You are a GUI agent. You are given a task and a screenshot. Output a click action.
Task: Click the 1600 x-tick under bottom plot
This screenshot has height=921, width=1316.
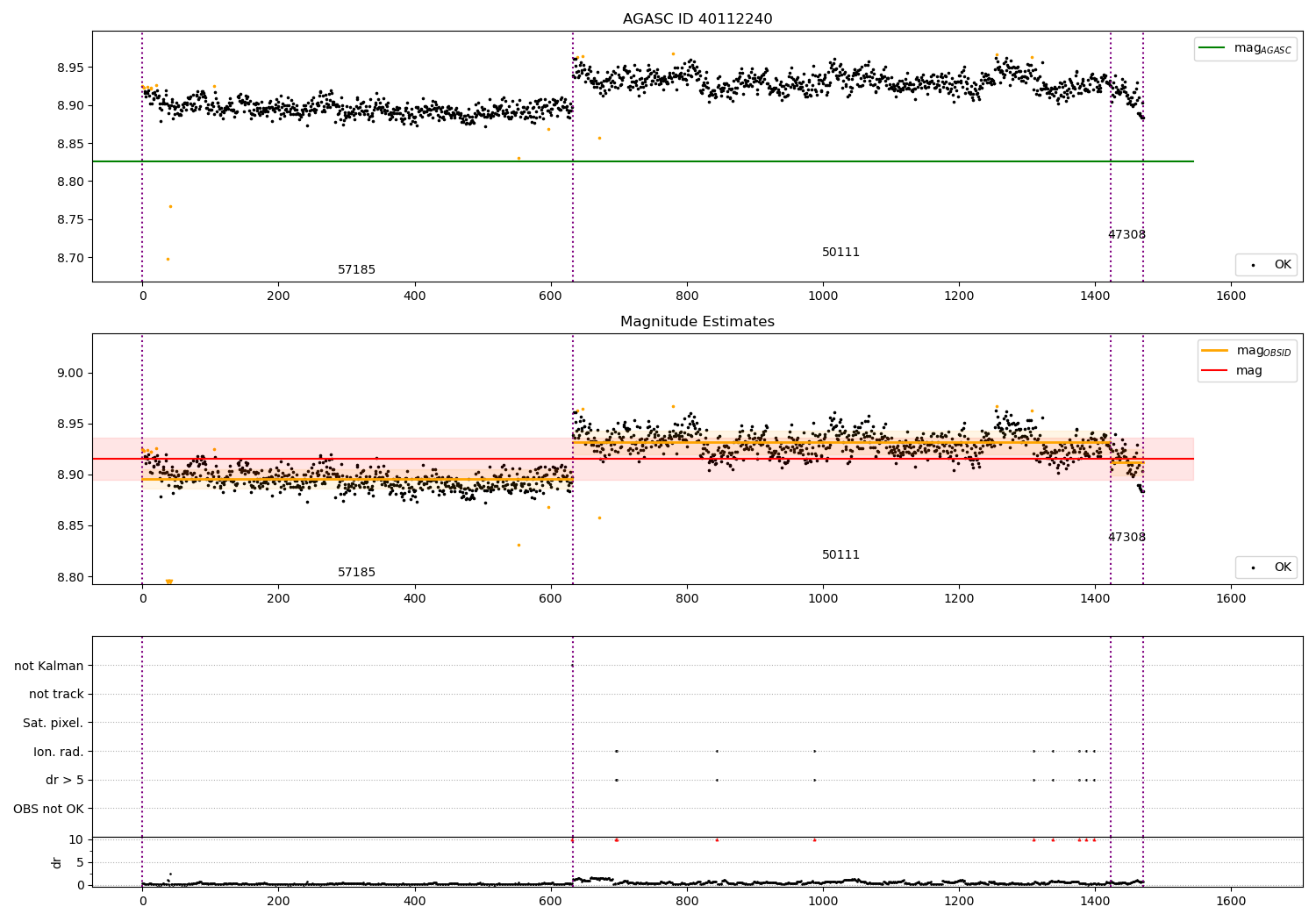1231,902
